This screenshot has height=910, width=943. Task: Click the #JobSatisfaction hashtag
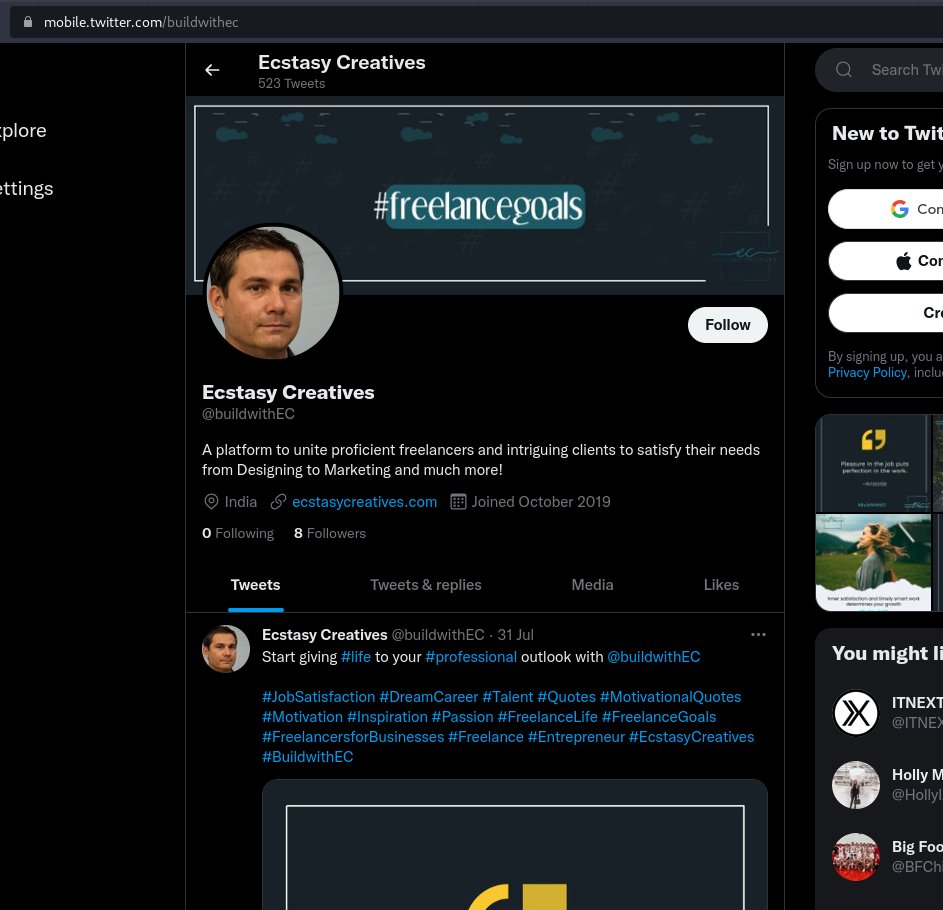point(319,697)
